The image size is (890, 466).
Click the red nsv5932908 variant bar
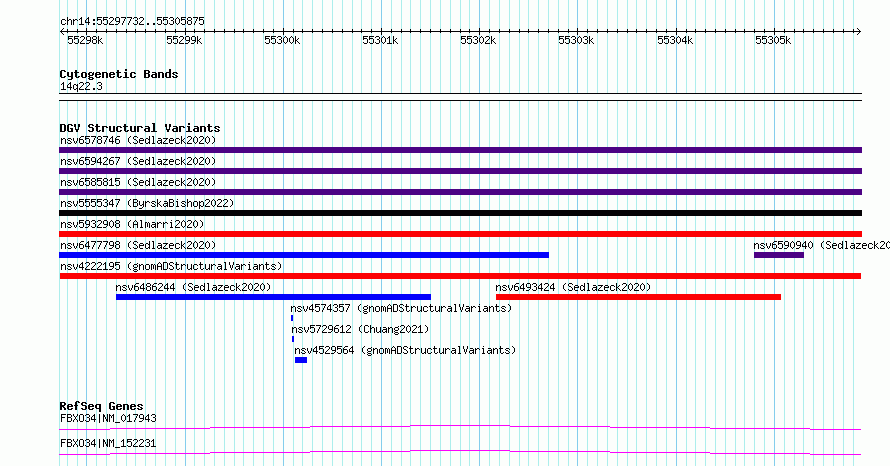click(460, 234)
